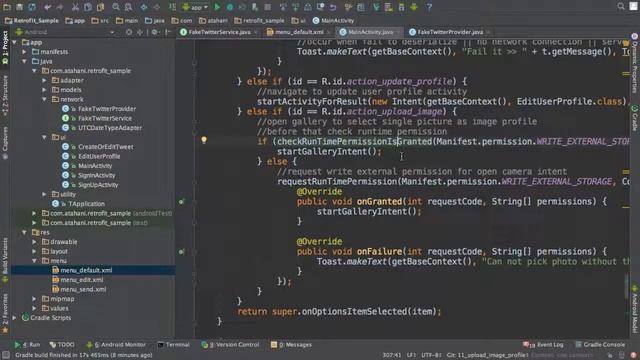
Task: Click the Undo toolbar icon
Action: (48, 7)
